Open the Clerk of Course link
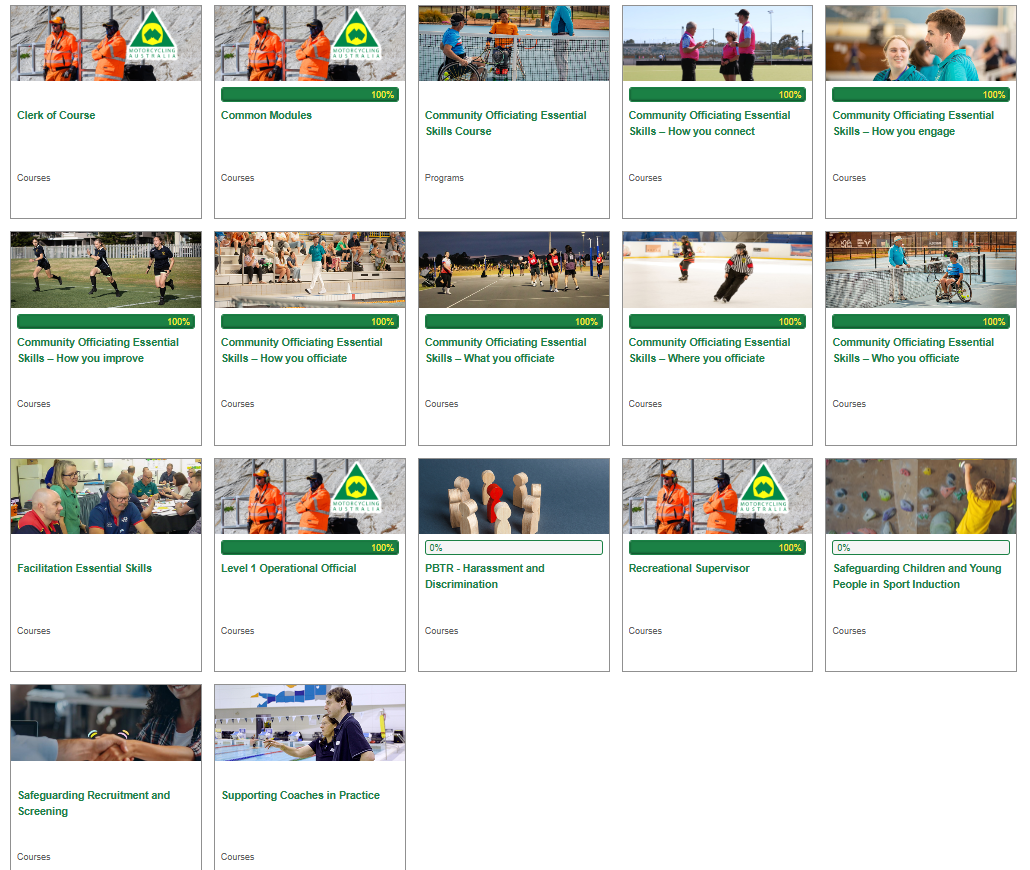Image resolution: width=1030 pixels, height=870 pixels. tap(56, 115)
